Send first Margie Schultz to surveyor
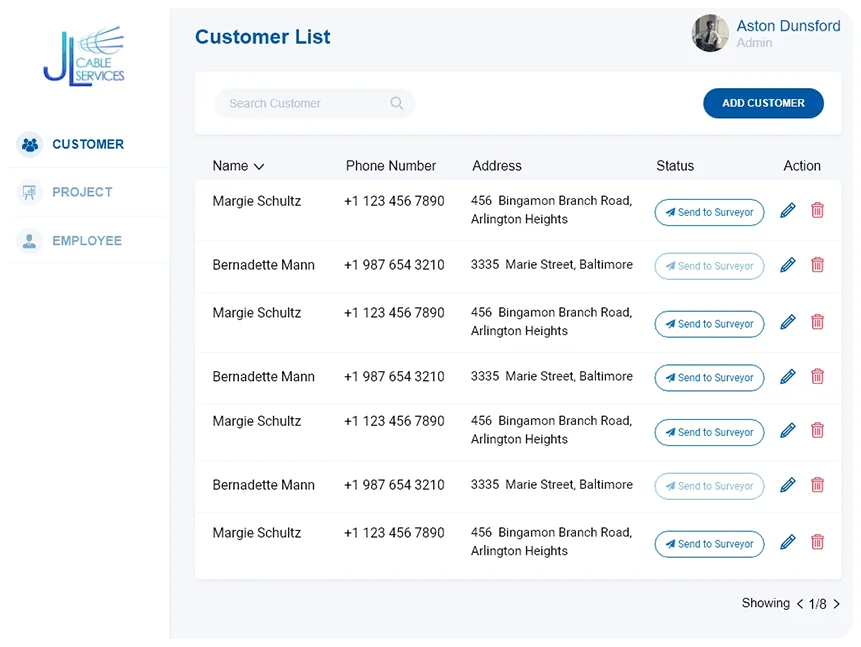 709,212
